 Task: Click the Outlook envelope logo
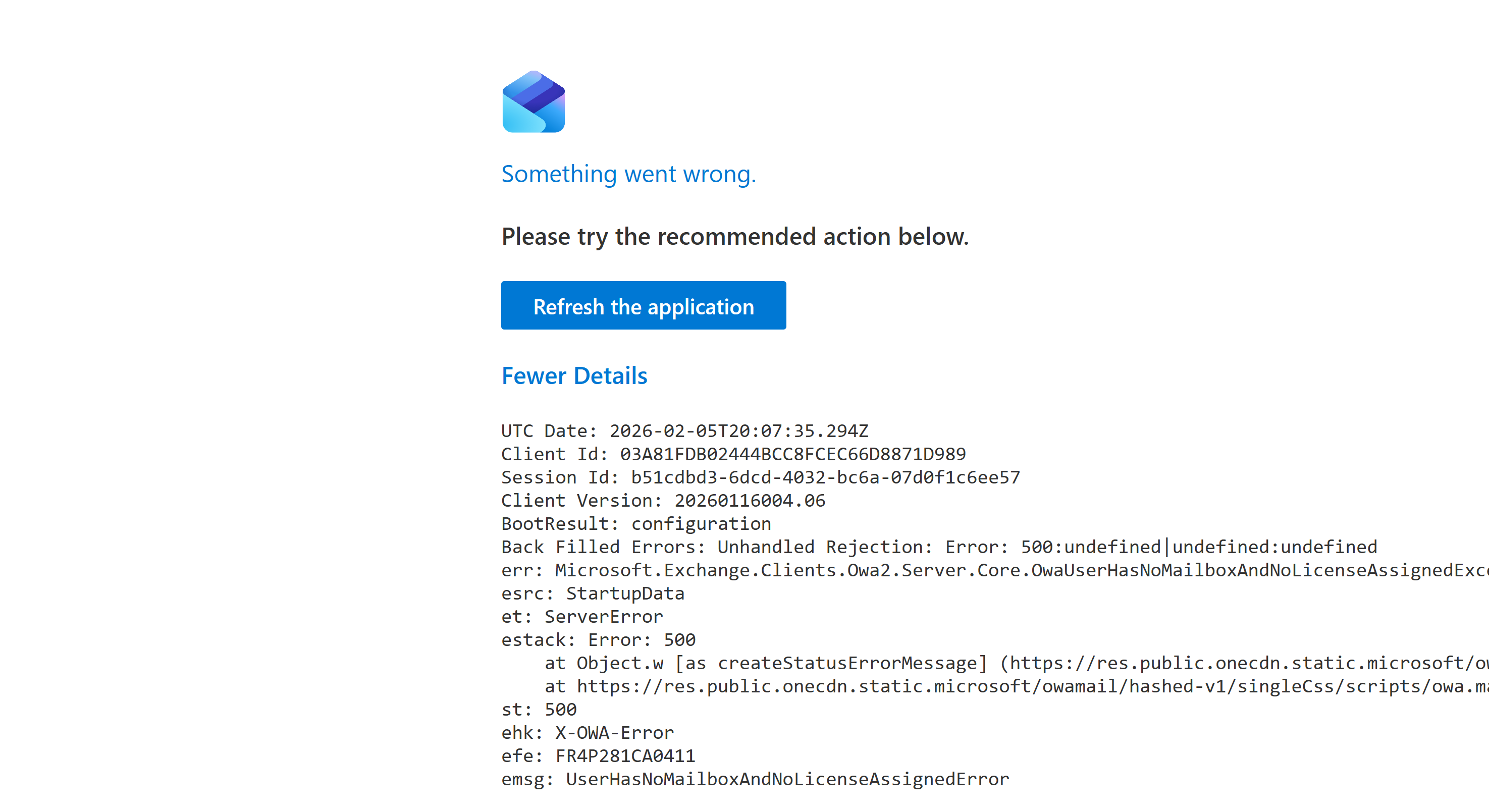533,102
